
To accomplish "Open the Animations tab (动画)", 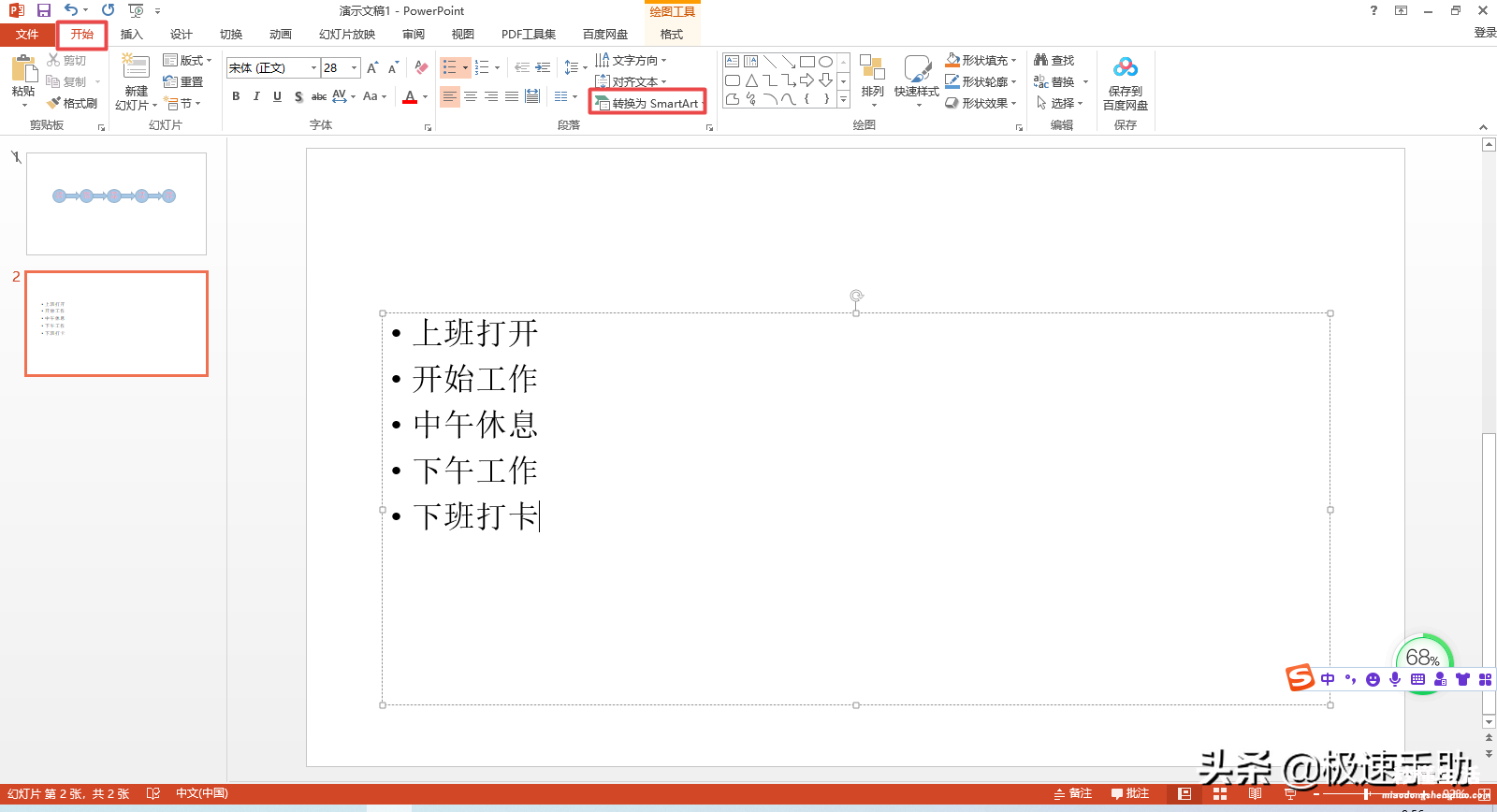I will pyautogui.click(x=281, y=35).
